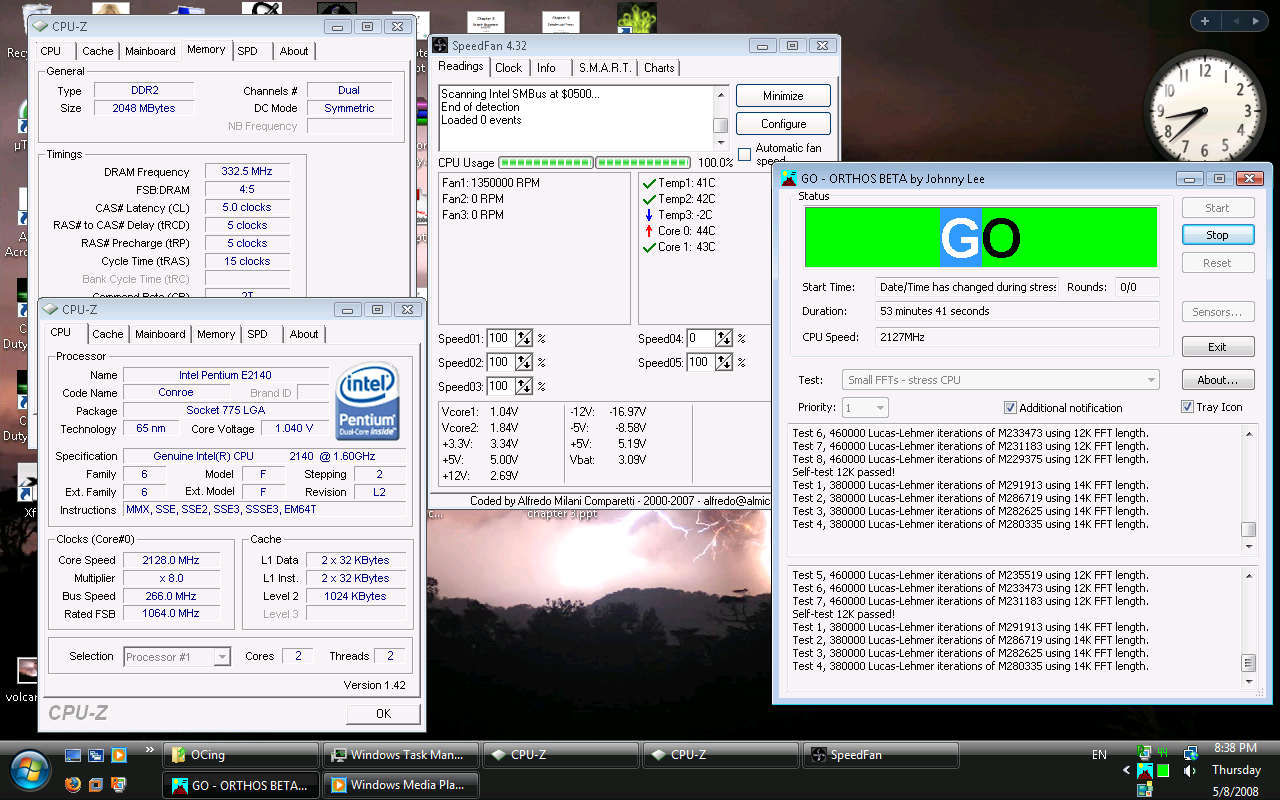Click the SpeedFan temperature 44 tray icon
Viewport: 1280px width, 800px height.
(x=1163, y=752)
